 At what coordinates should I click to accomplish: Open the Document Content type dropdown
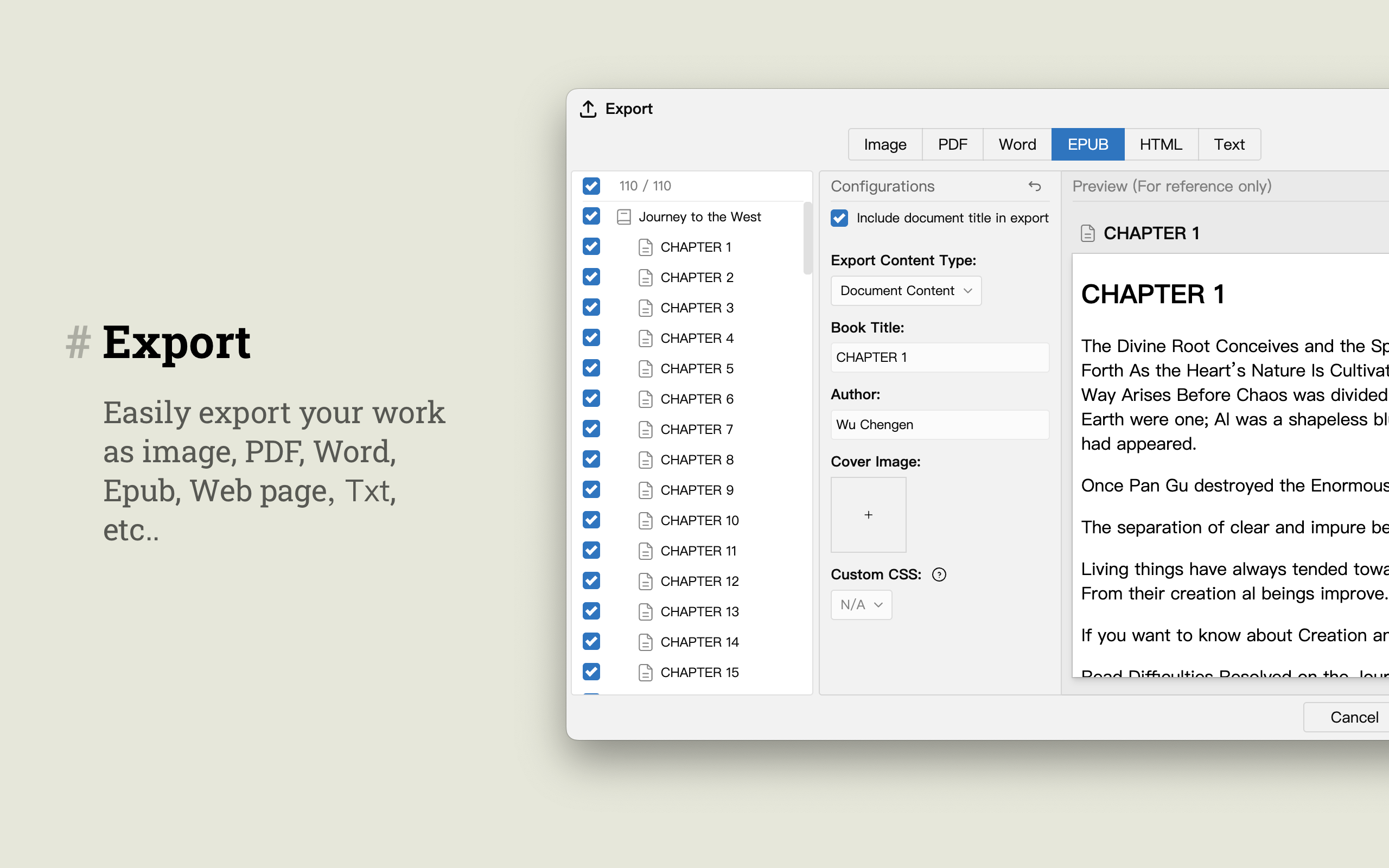906,291
